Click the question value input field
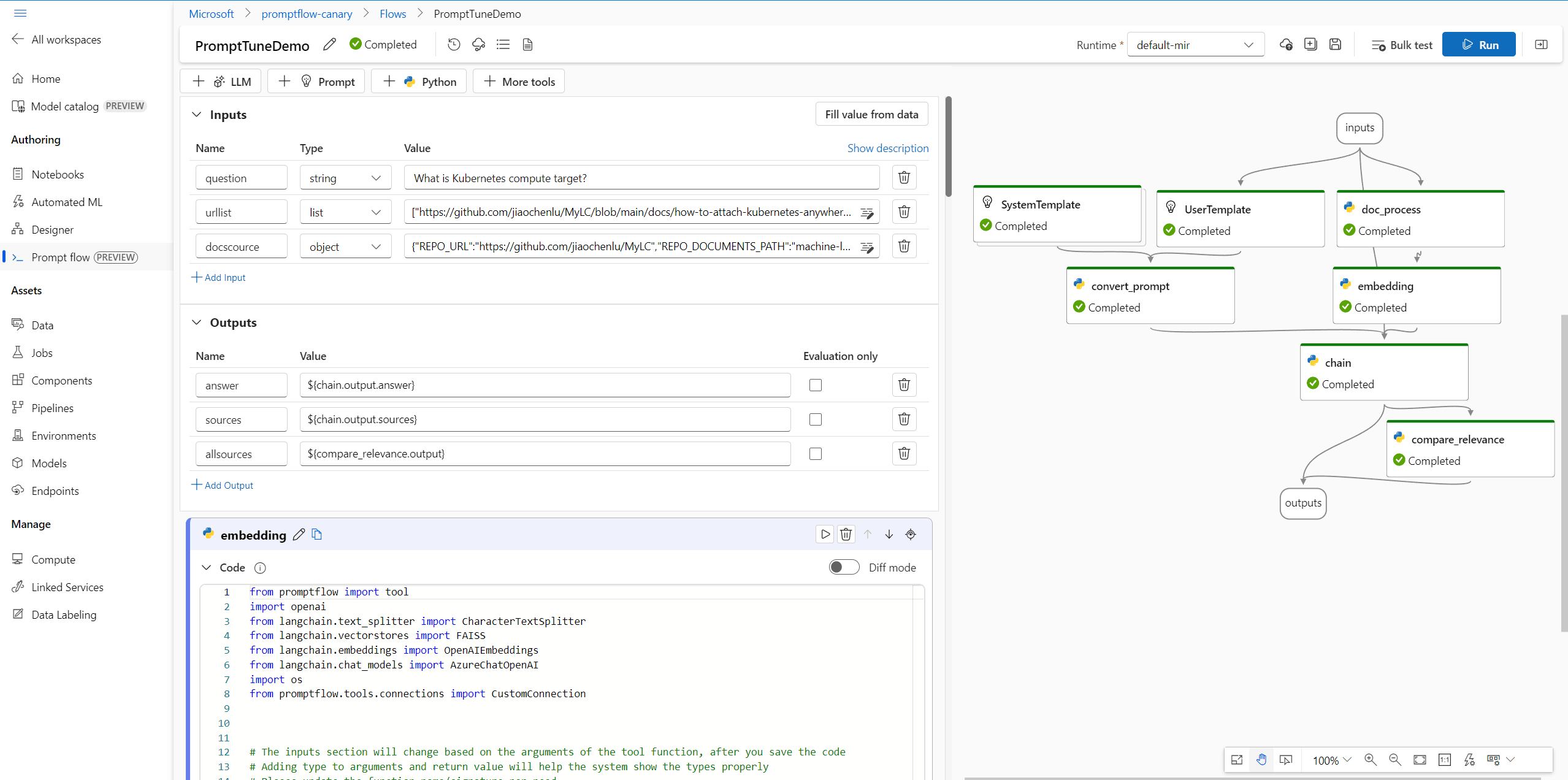This screenshot has height=780, width=1568. (x=641, y=178)
